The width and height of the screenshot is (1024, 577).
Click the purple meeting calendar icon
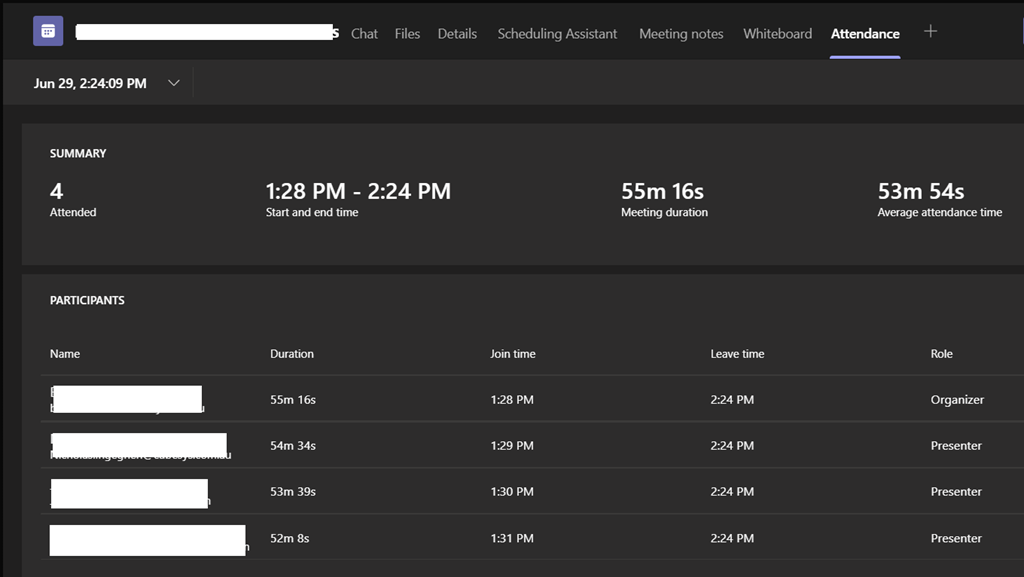pos(48,32)
